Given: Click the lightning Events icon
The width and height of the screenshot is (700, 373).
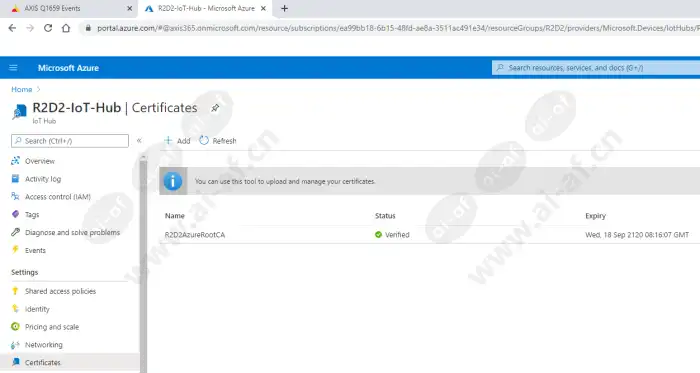Looking at the screenshot, I should coord(16,249).
